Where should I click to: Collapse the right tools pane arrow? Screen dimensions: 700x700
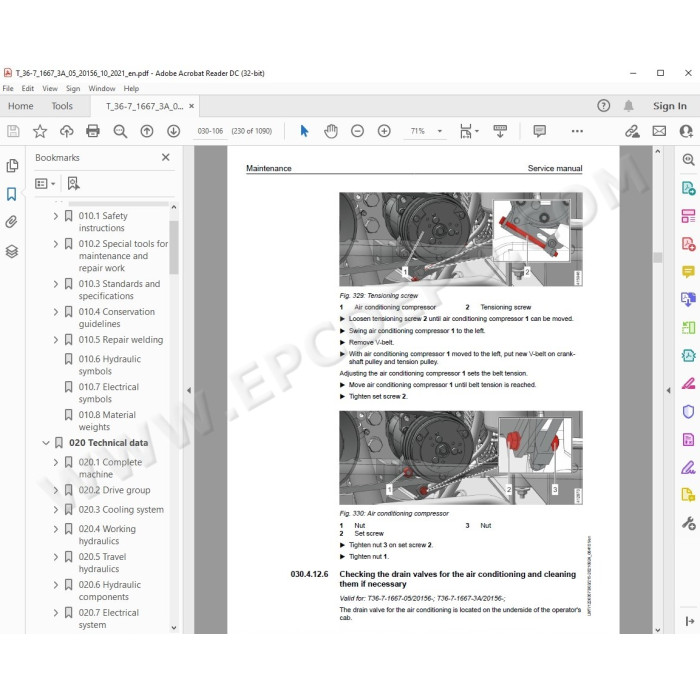click(668, 390)
